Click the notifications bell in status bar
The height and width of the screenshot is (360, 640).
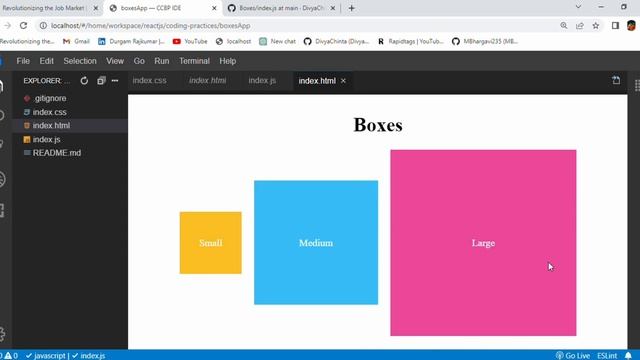click(x=628, y=356)
